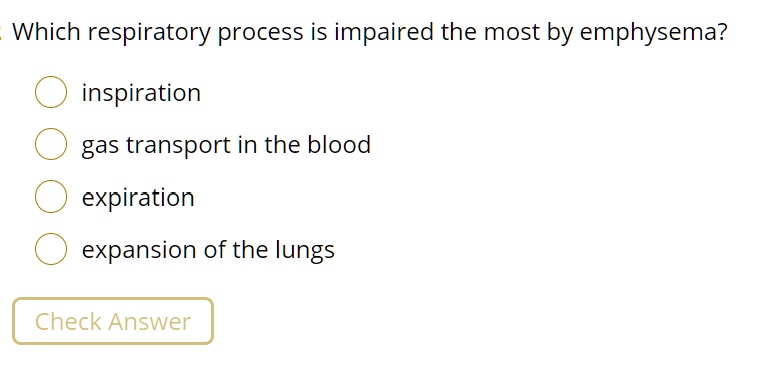768x384 pixels.
Task: Click the word "the" in "expansion of the lungs"
Action: pos(250,249)
